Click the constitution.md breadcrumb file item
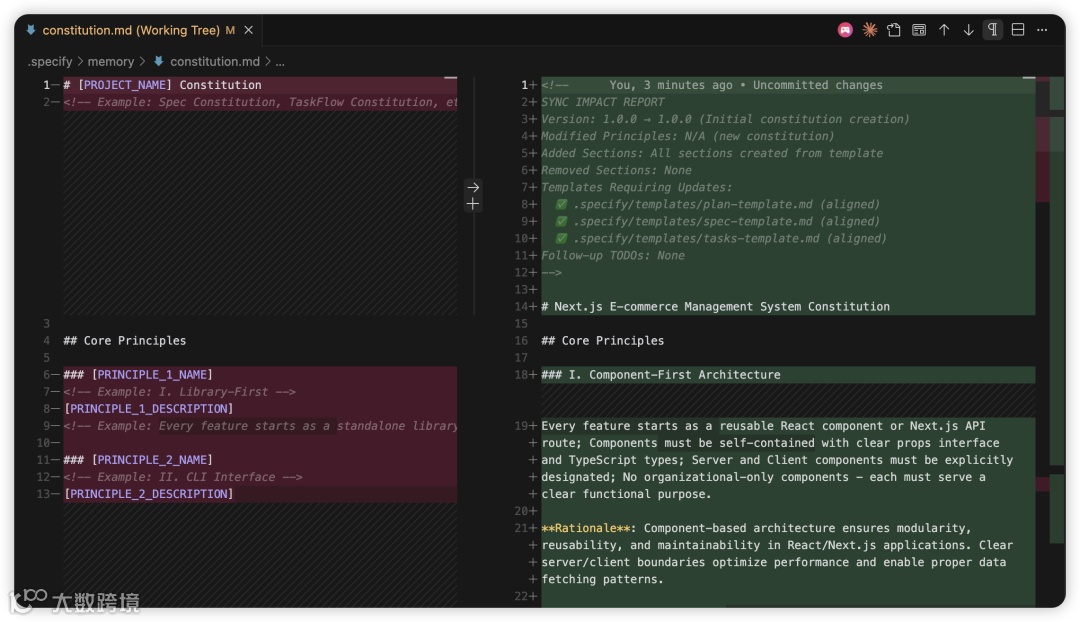The height and width of the screenshot is (622, 1080). tap(214, 62)
